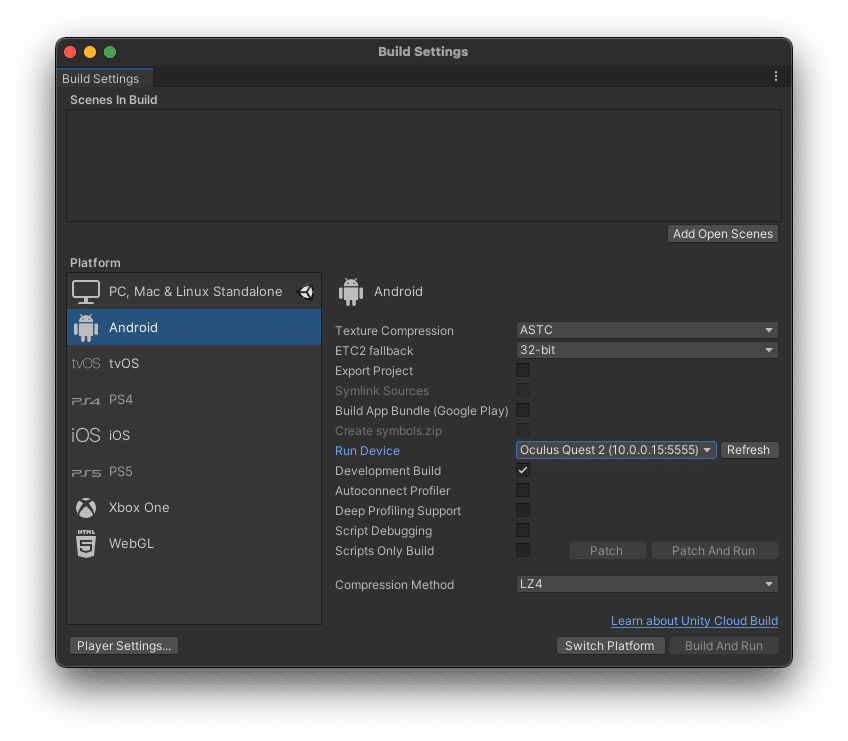Open the Run Device Oculus Quest 2 dropdown
848x741 pixels.
616,450
